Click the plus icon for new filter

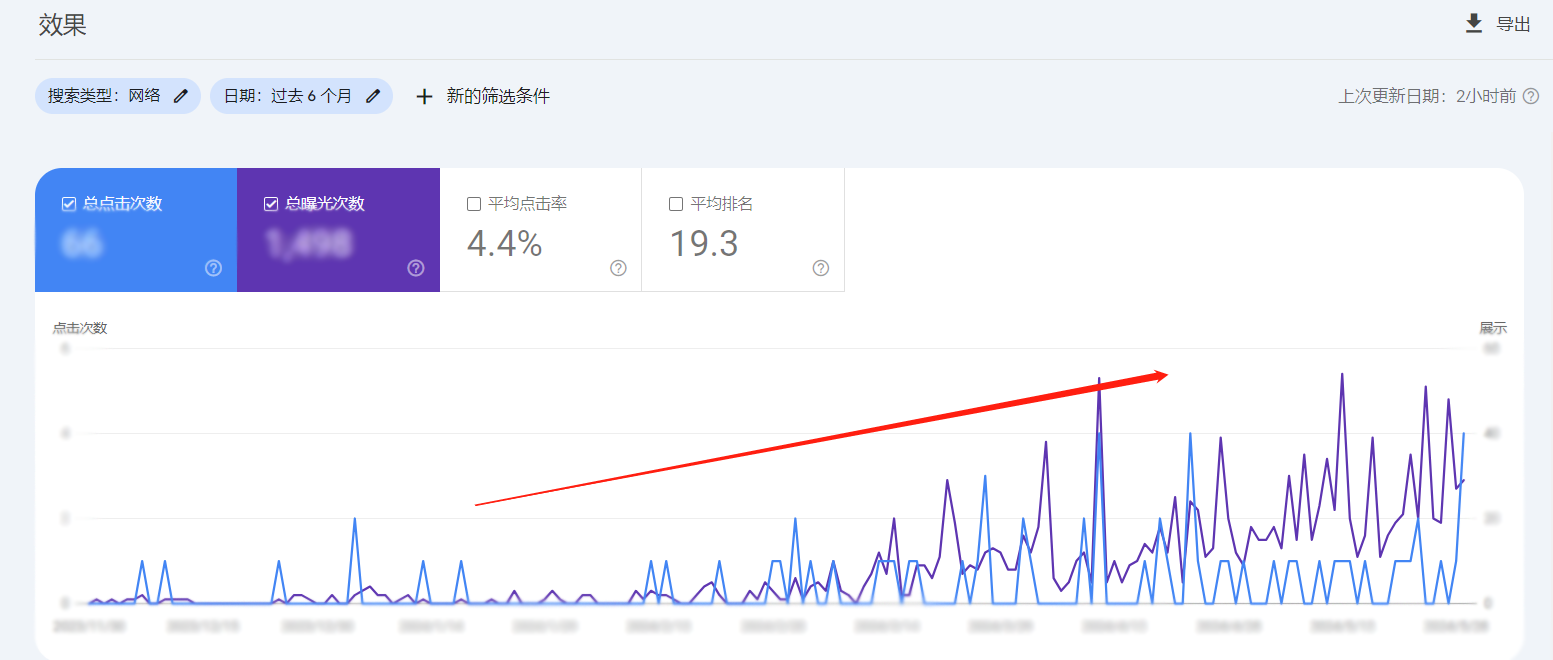click(425, 97)
